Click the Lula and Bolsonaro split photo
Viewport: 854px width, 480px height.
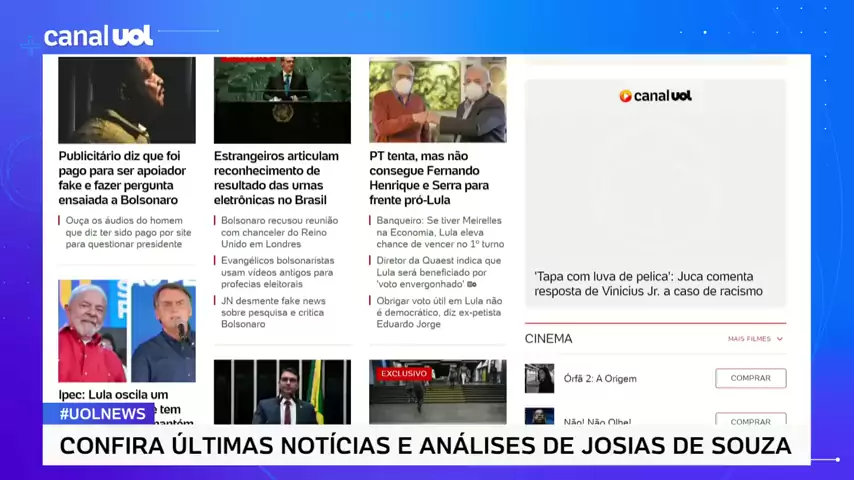(x=127, y=331)
